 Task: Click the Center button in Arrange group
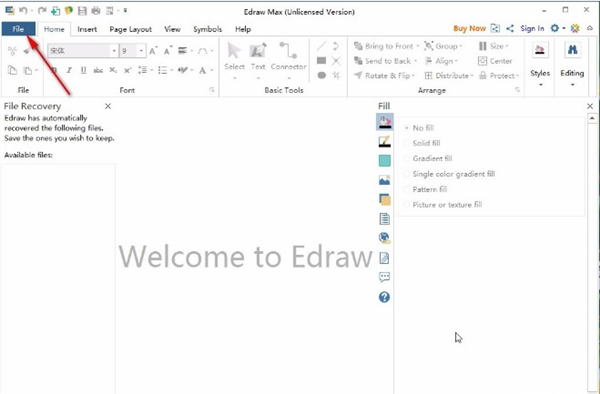(x=495, y=61)
